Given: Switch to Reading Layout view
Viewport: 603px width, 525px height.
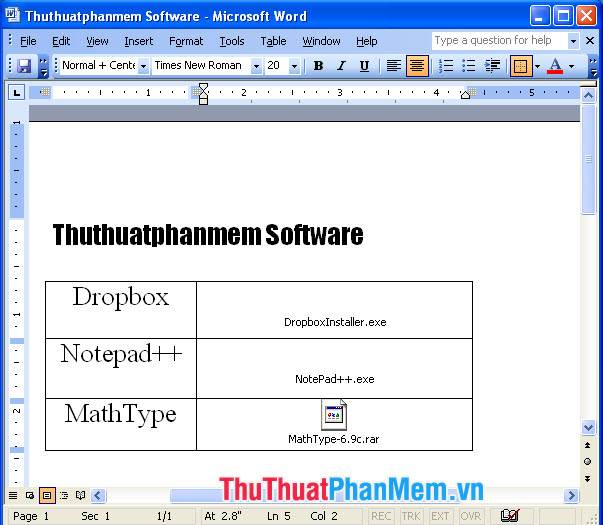Looking at the screenshot, I should 80,495.
